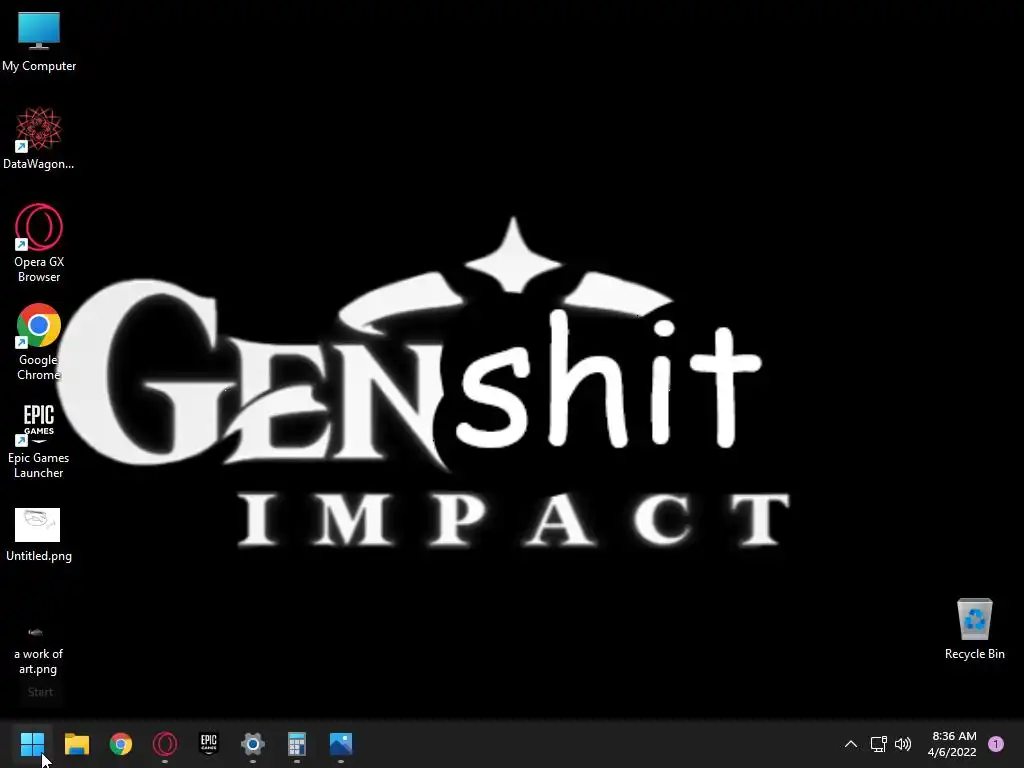Launch Google Chrome from the taskbar
This screenshot has height=768, width=1024.
121,744
